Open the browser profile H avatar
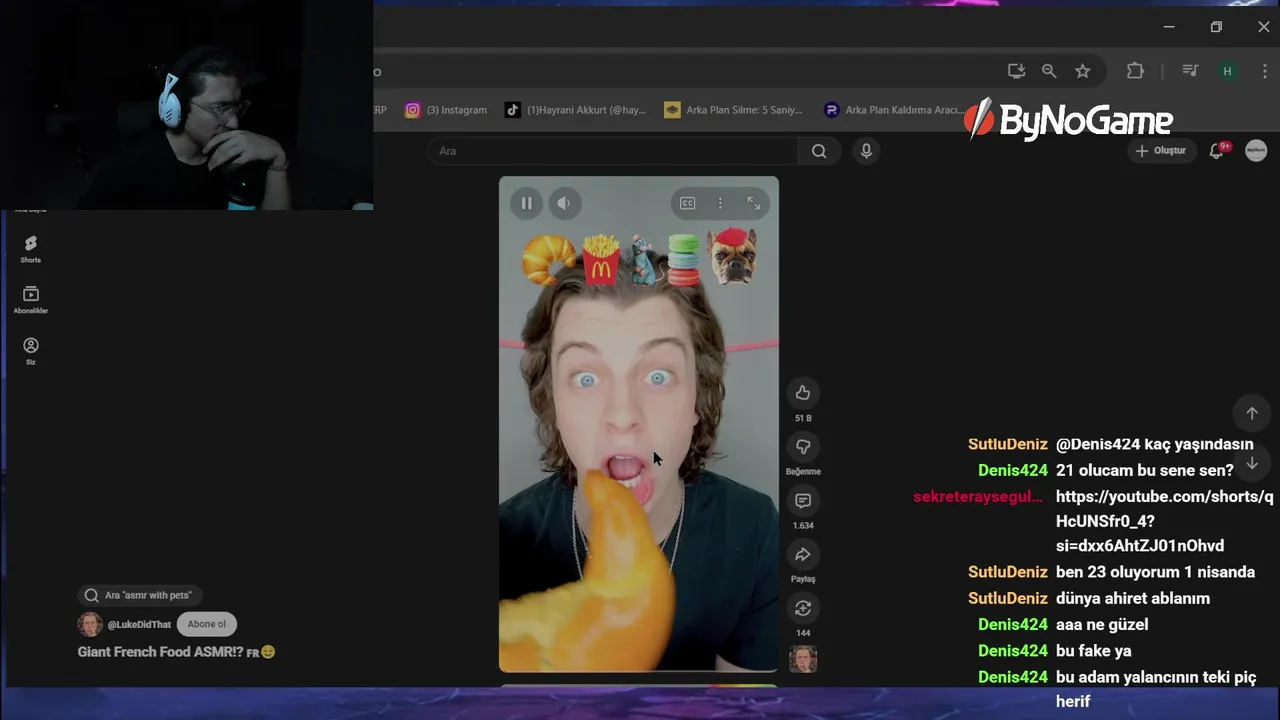This screenshot has width=1280, height=720. 1227,71
